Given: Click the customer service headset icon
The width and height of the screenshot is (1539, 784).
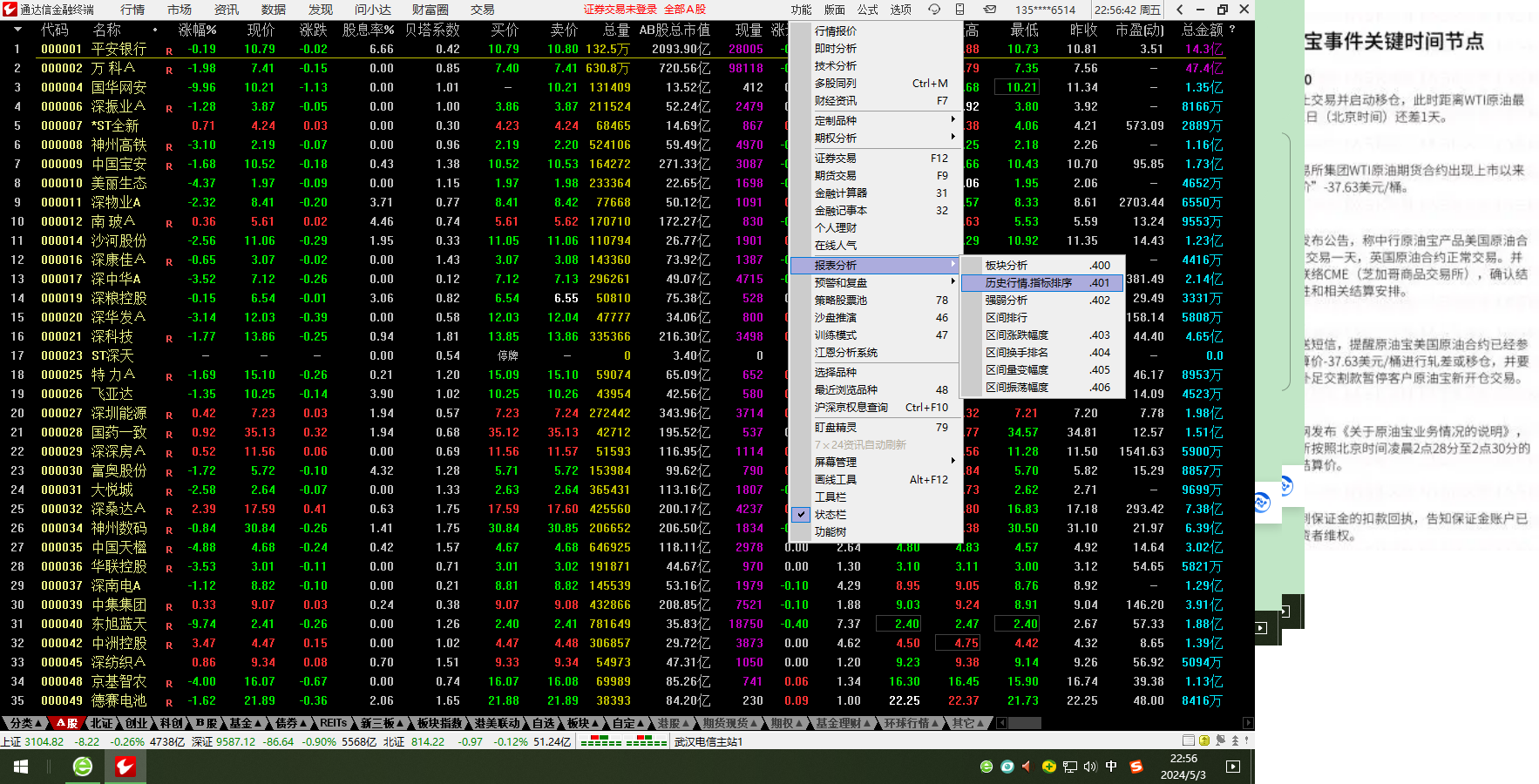Looking at the screenshot, I should tap(934, 10).
